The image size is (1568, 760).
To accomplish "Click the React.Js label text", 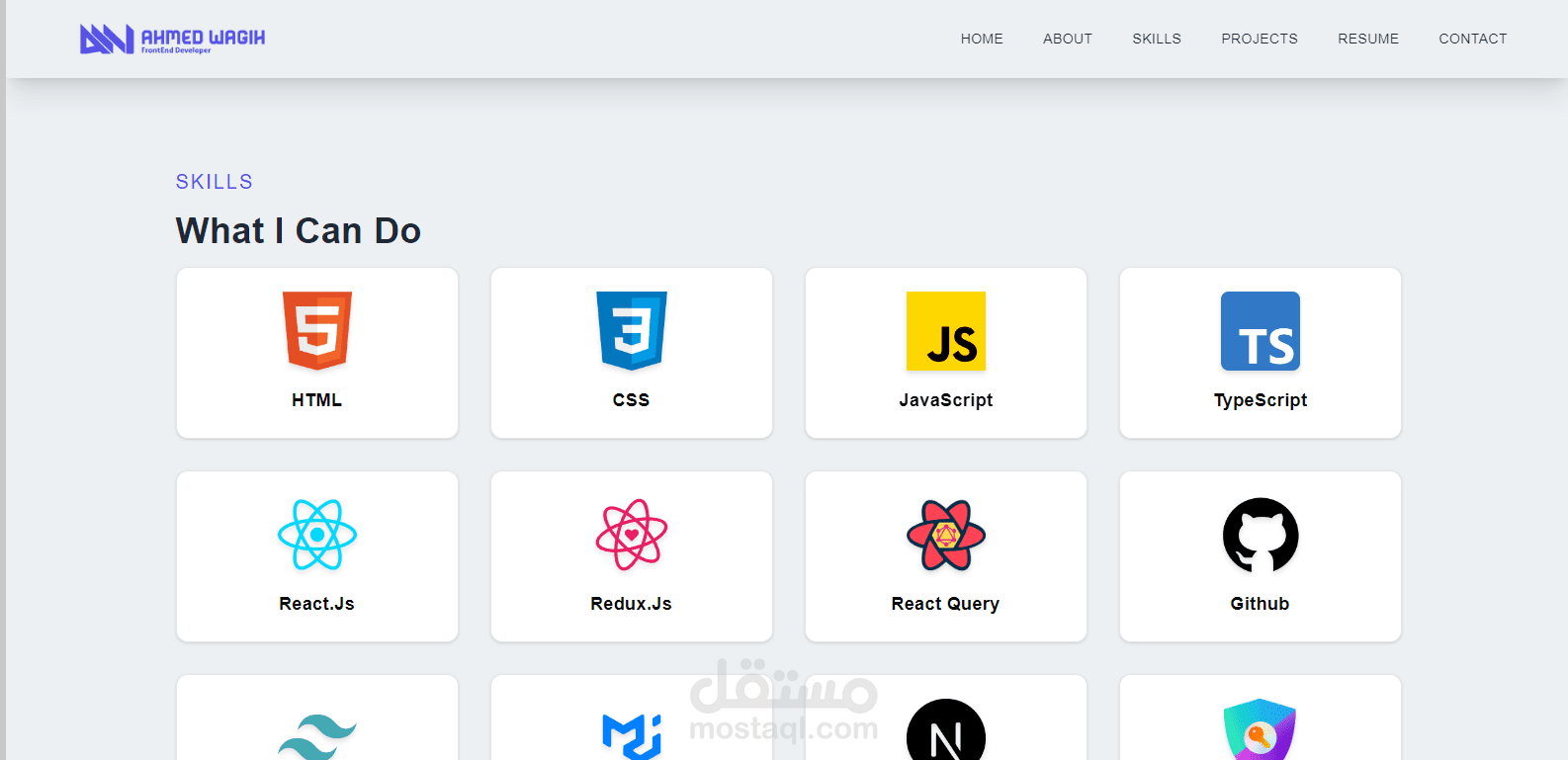I will pyautogui.click(x=317, y=604).
